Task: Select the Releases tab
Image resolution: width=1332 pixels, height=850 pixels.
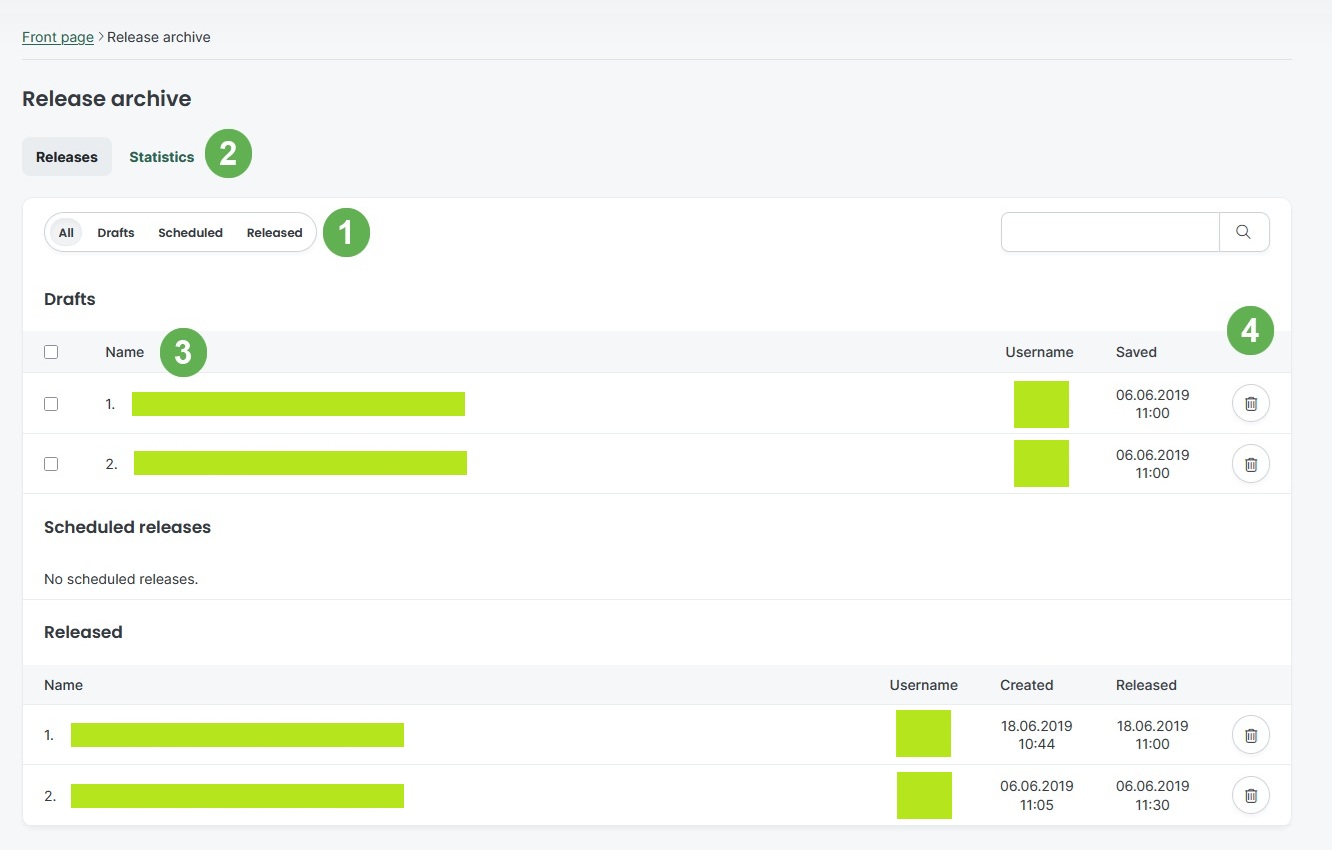Action: coord(67,157)
